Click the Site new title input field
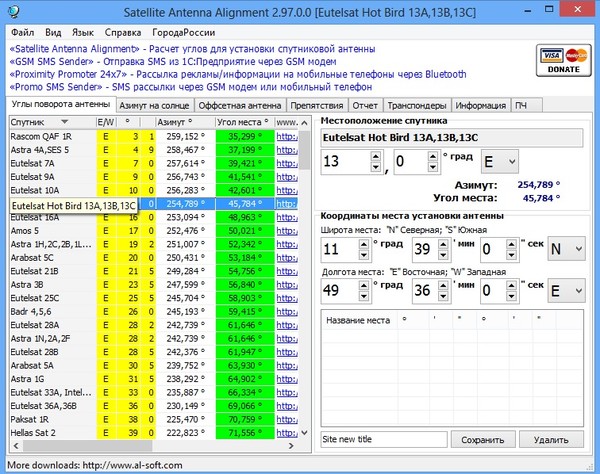600x474 pixels. pos(384,440)
